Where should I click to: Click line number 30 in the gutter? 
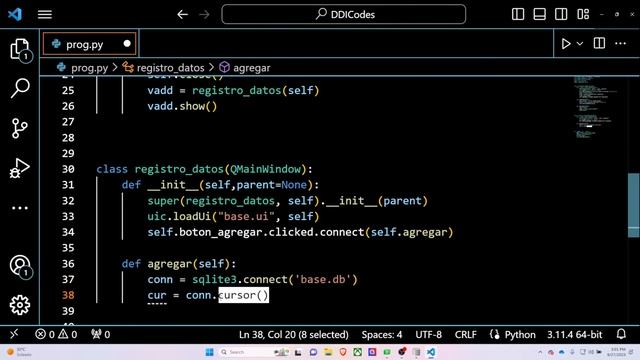68,169
